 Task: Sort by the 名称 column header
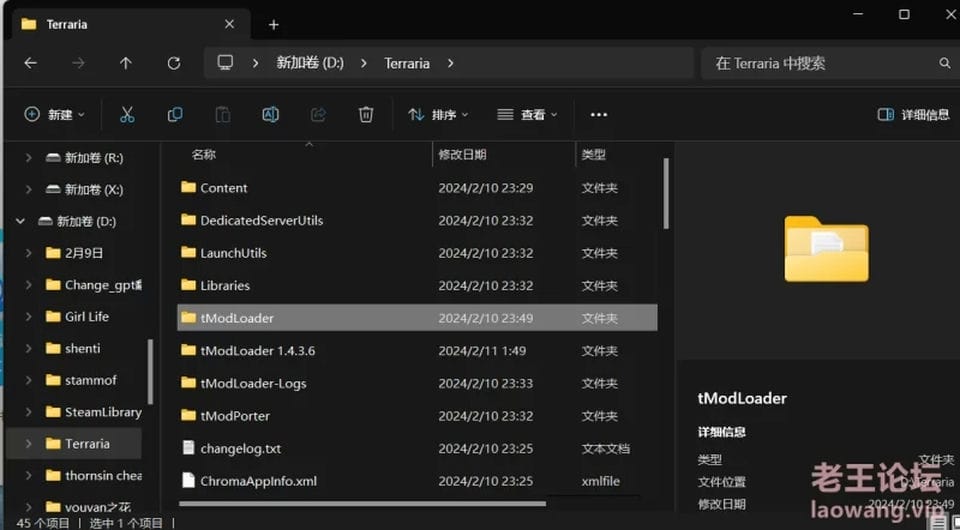pos(203,154)
